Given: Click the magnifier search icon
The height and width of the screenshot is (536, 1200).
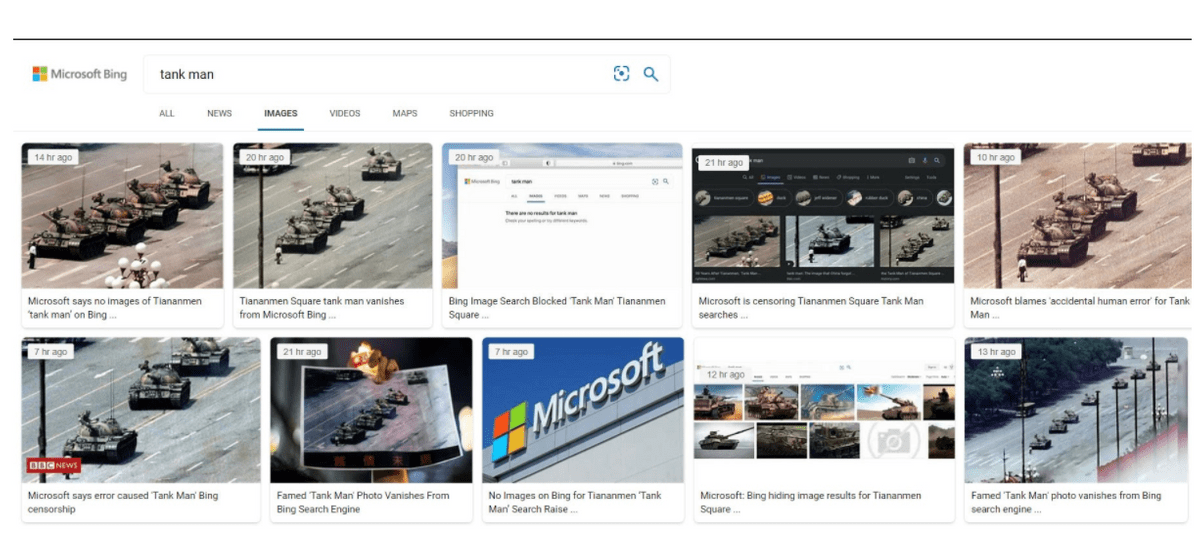Looking at the screenshot, I should click(651, 74).
